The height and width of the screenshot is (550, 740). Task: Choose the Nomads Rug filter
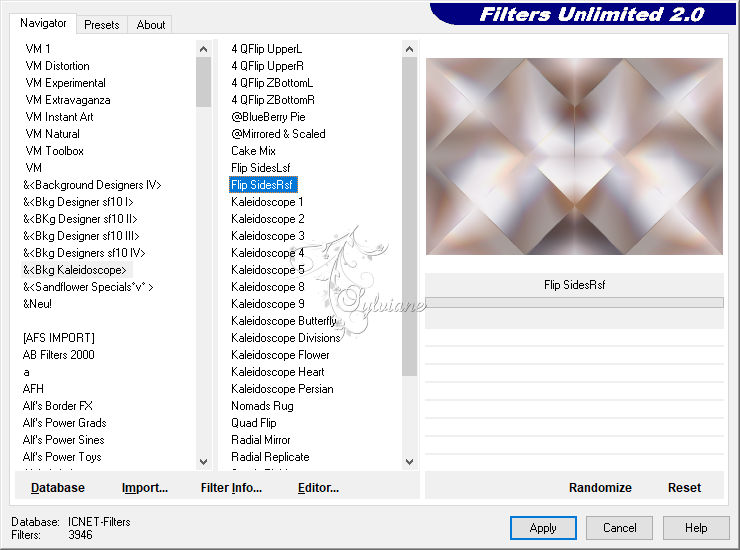coord(262,406)
